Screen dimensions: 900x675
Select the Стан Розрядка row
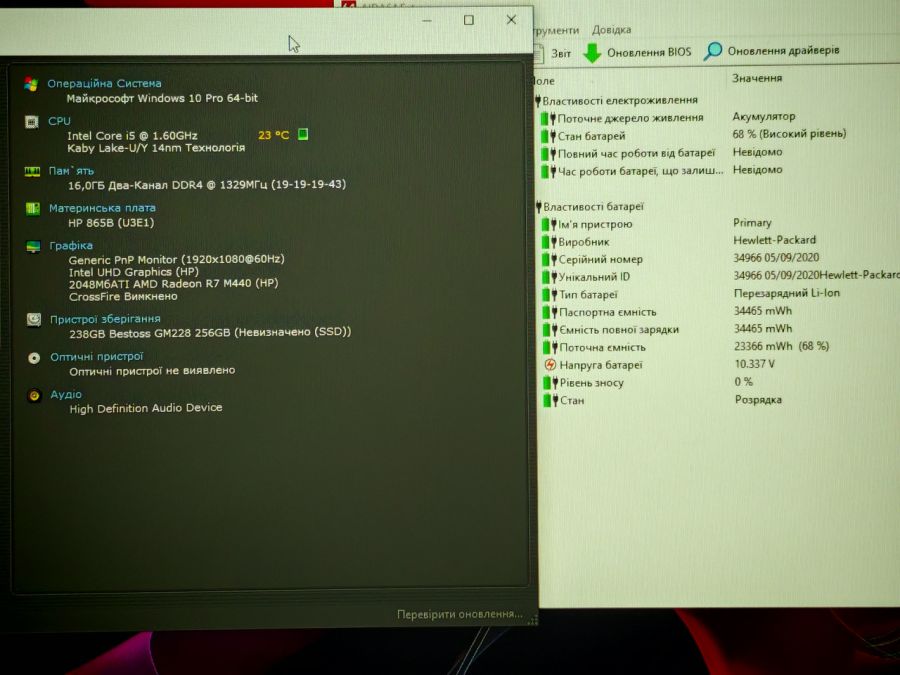tap(663, 400)
